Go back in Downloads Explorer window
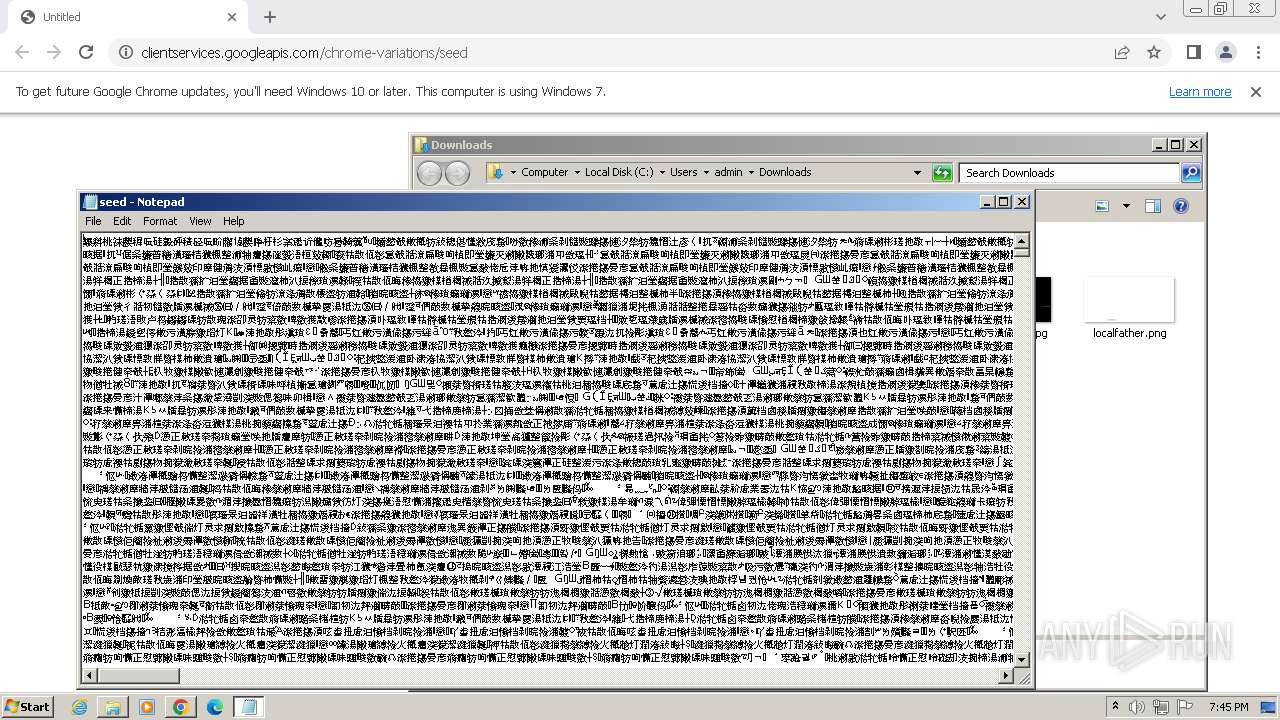 pyautogui.click(x=429, y=173)
